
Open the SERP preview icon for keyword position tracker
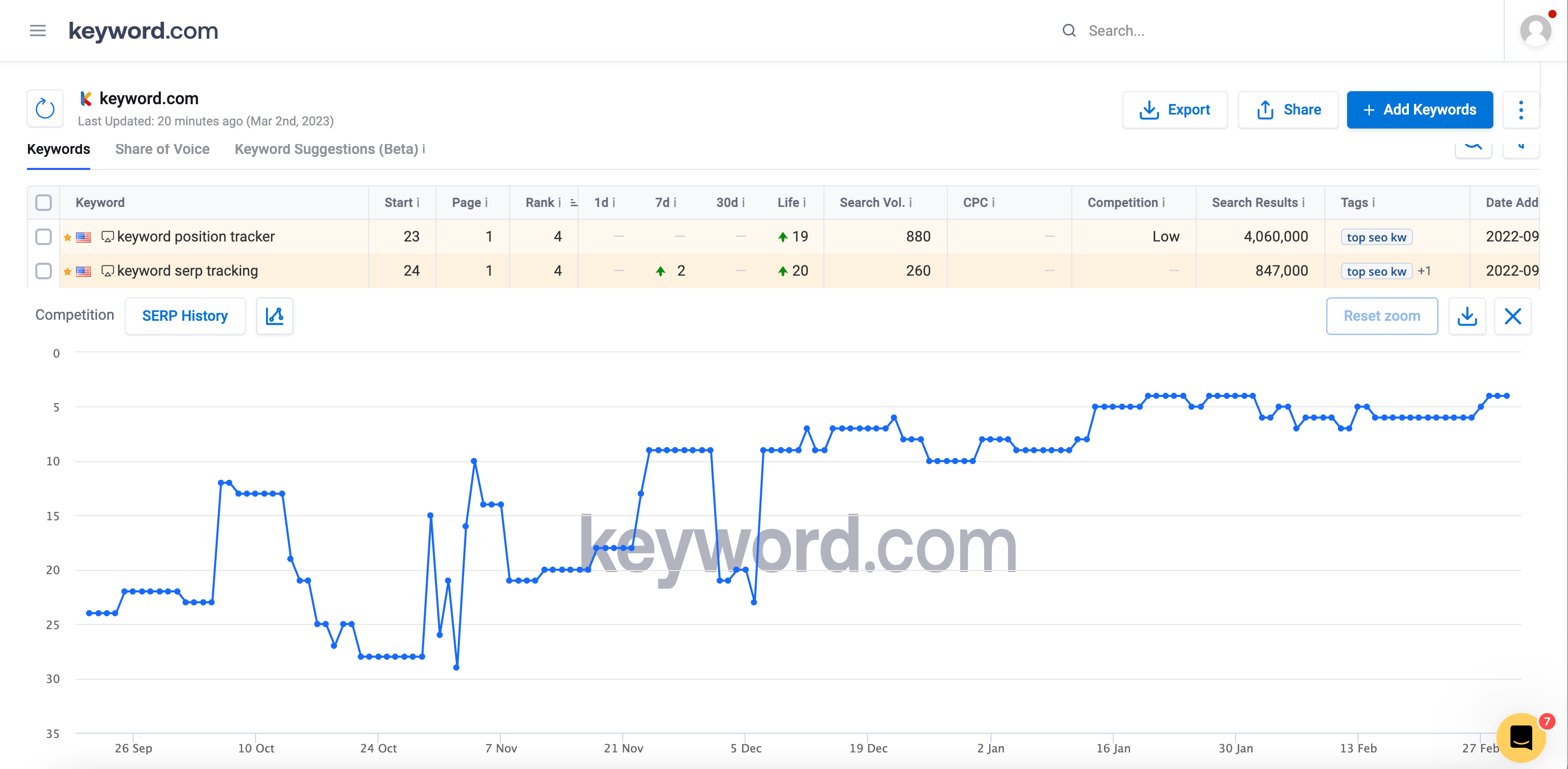tap(107, 237)
